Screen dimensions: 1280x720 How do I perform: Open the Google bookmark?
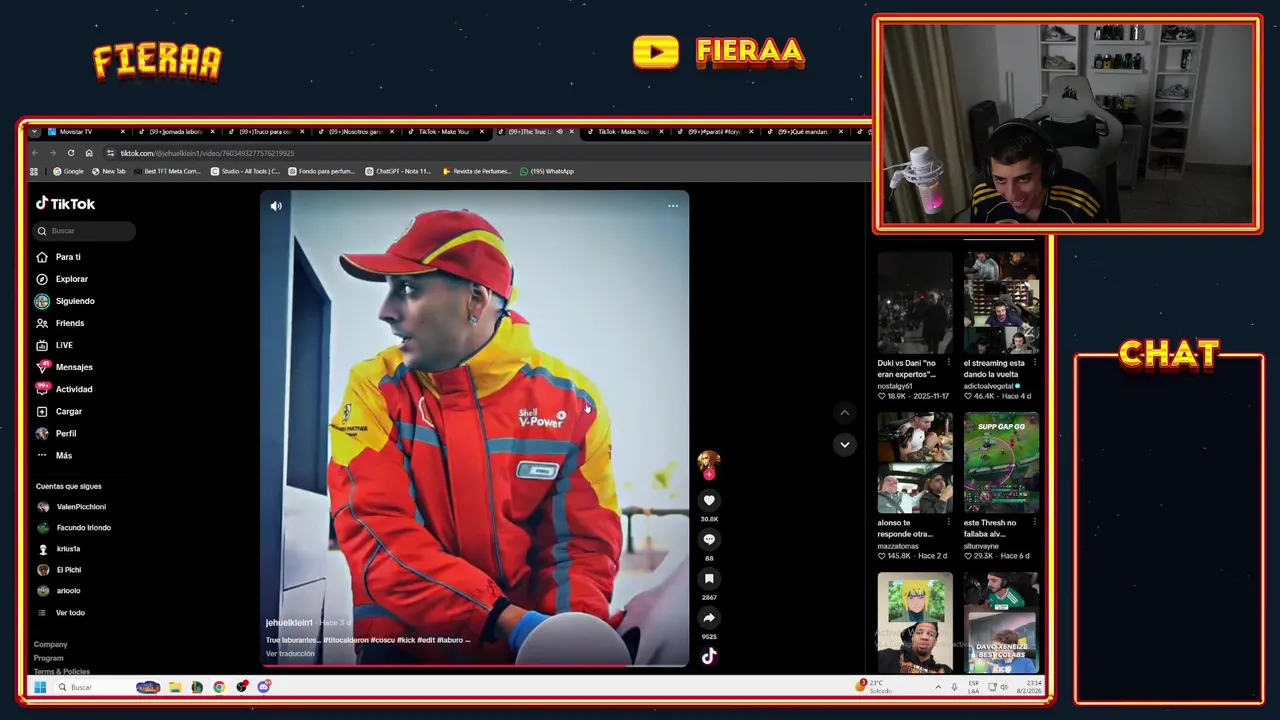pos(68,171)
